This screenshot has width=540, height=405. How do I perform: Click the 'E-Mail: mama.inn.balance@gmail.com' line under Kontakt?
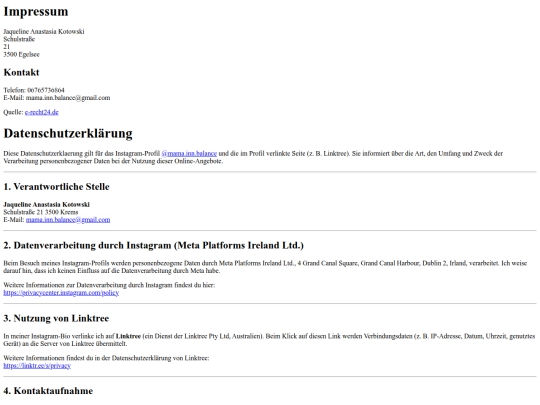57,97
